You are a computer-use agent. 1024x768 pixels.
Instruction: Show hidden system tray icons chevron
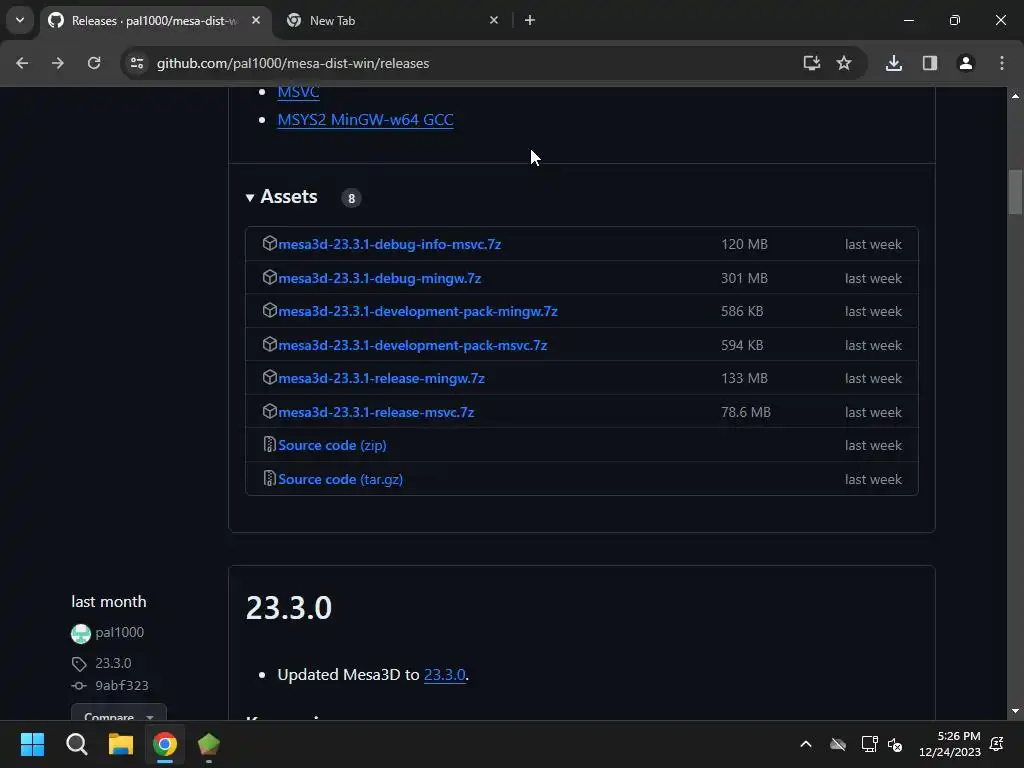pyautogui.click(x=806, y=744)
